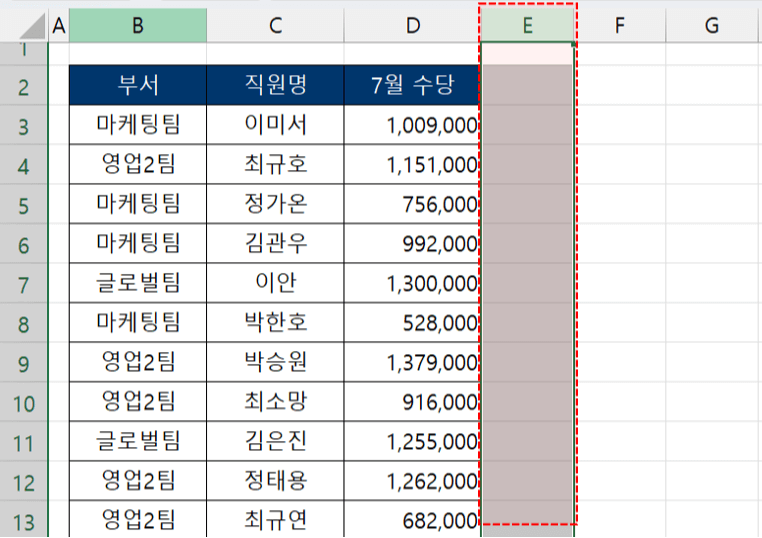Select the 마케팅팀 cell beside 정가온
This screenshot has width=762, height=538.
pos(138,204)
